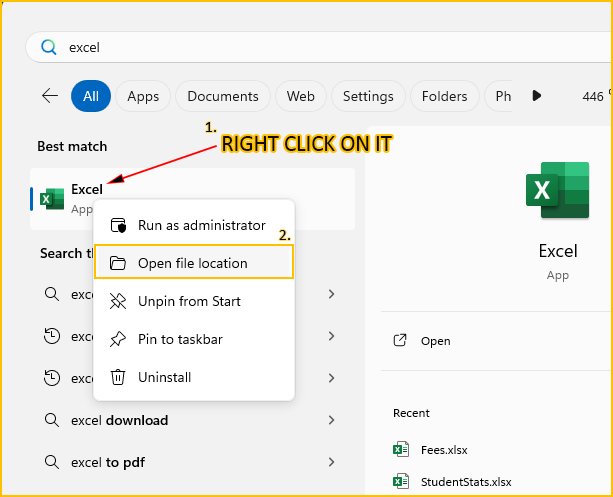Select Pin to taskbar option
This screenshot has width=613, height=497.
coord(180,339)
